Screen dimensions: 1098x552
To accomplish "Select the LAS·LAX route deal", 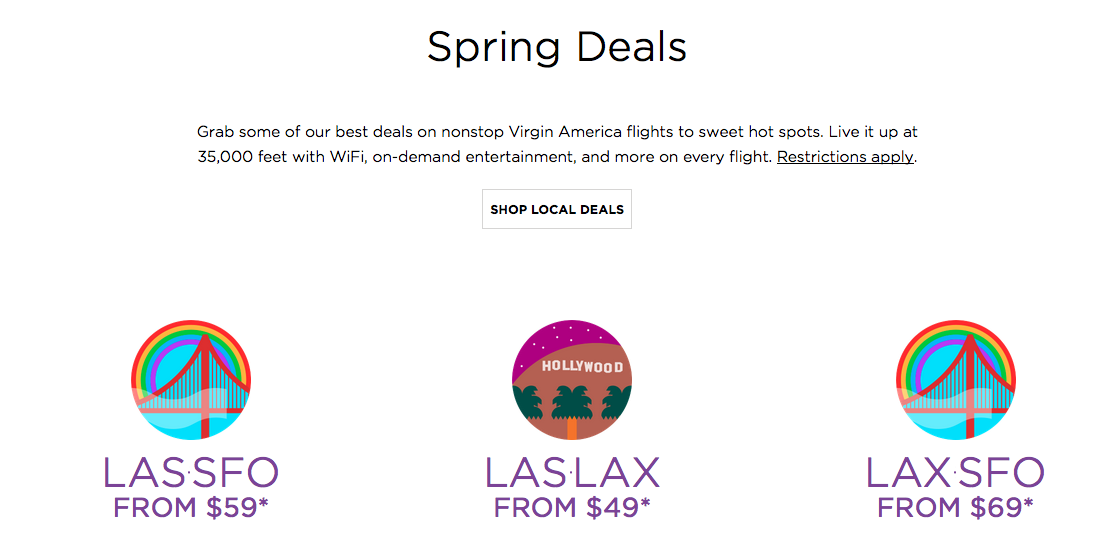I will tap(572, 472).
